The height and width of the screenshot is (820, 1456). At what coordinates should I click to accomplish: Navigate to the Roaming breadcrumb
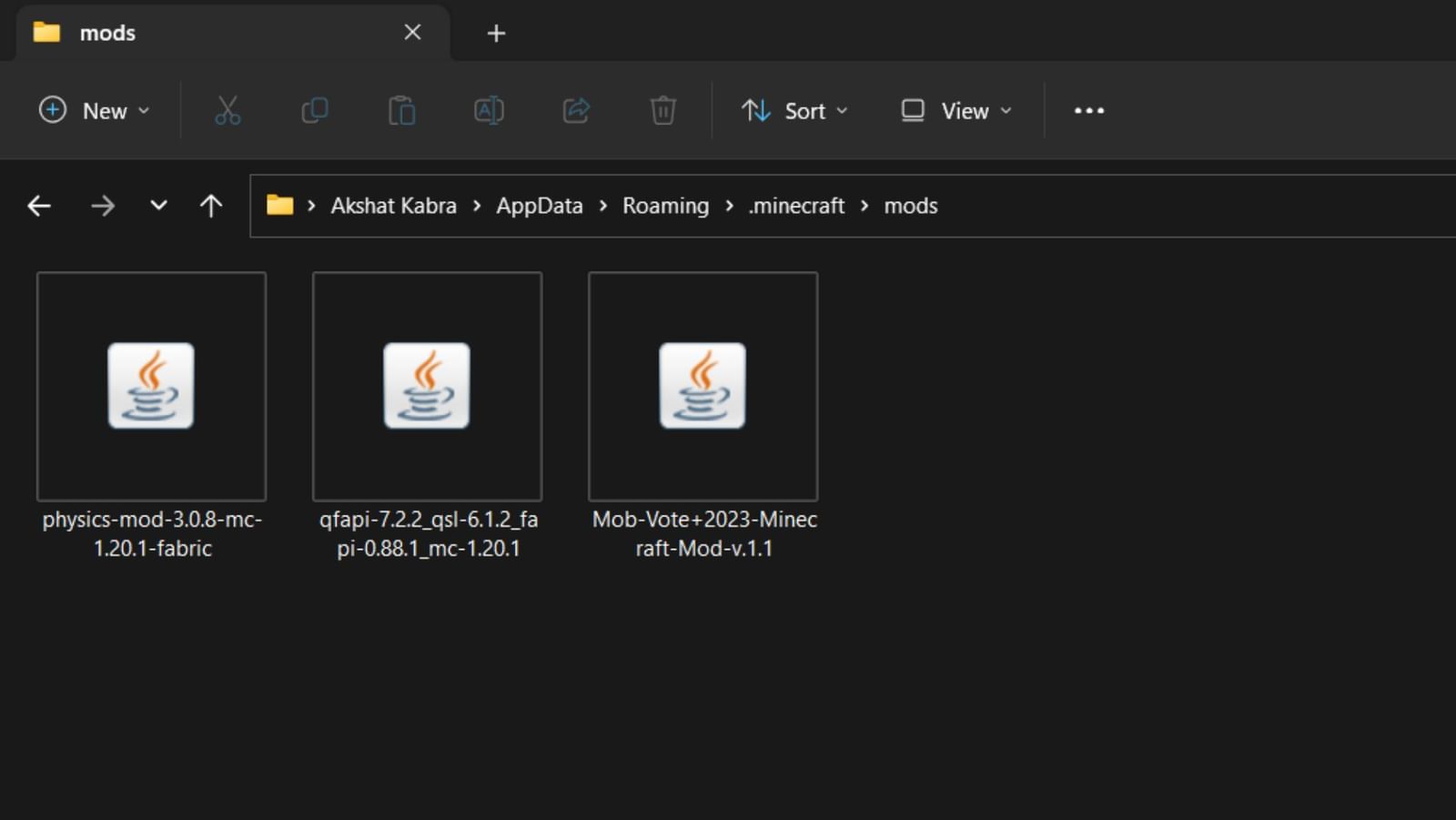pyautogui.click(x=665, y=206)
